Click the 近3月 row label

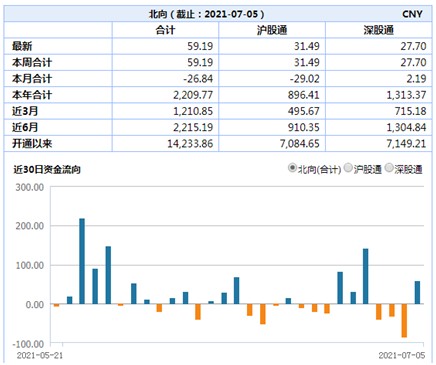point(25,111)
